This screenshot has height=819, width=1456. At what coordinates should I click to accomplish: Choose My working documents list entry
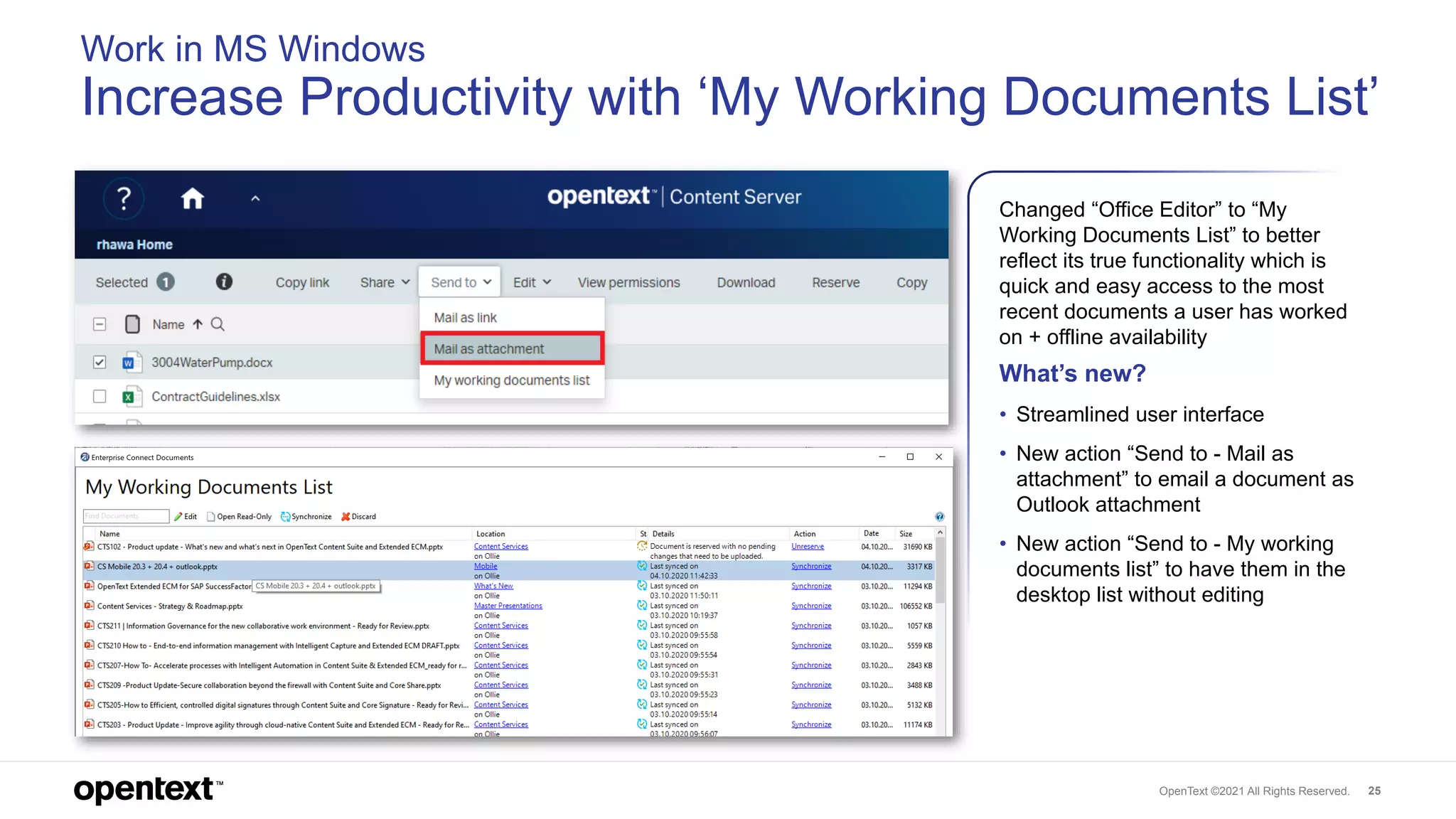(512, 380)
